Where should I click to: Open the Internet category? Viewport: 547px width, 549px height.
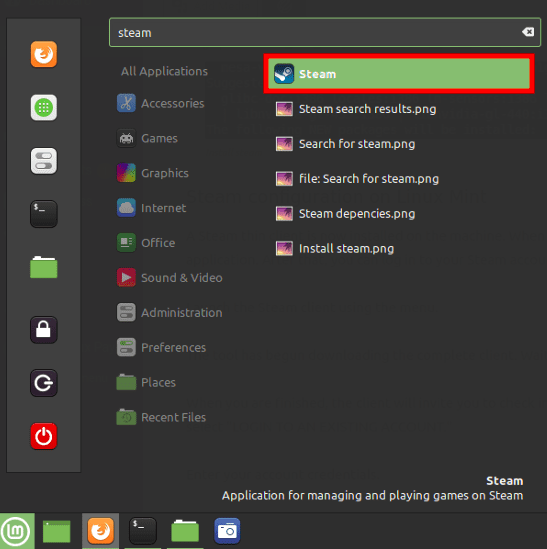tap(151, 208)
